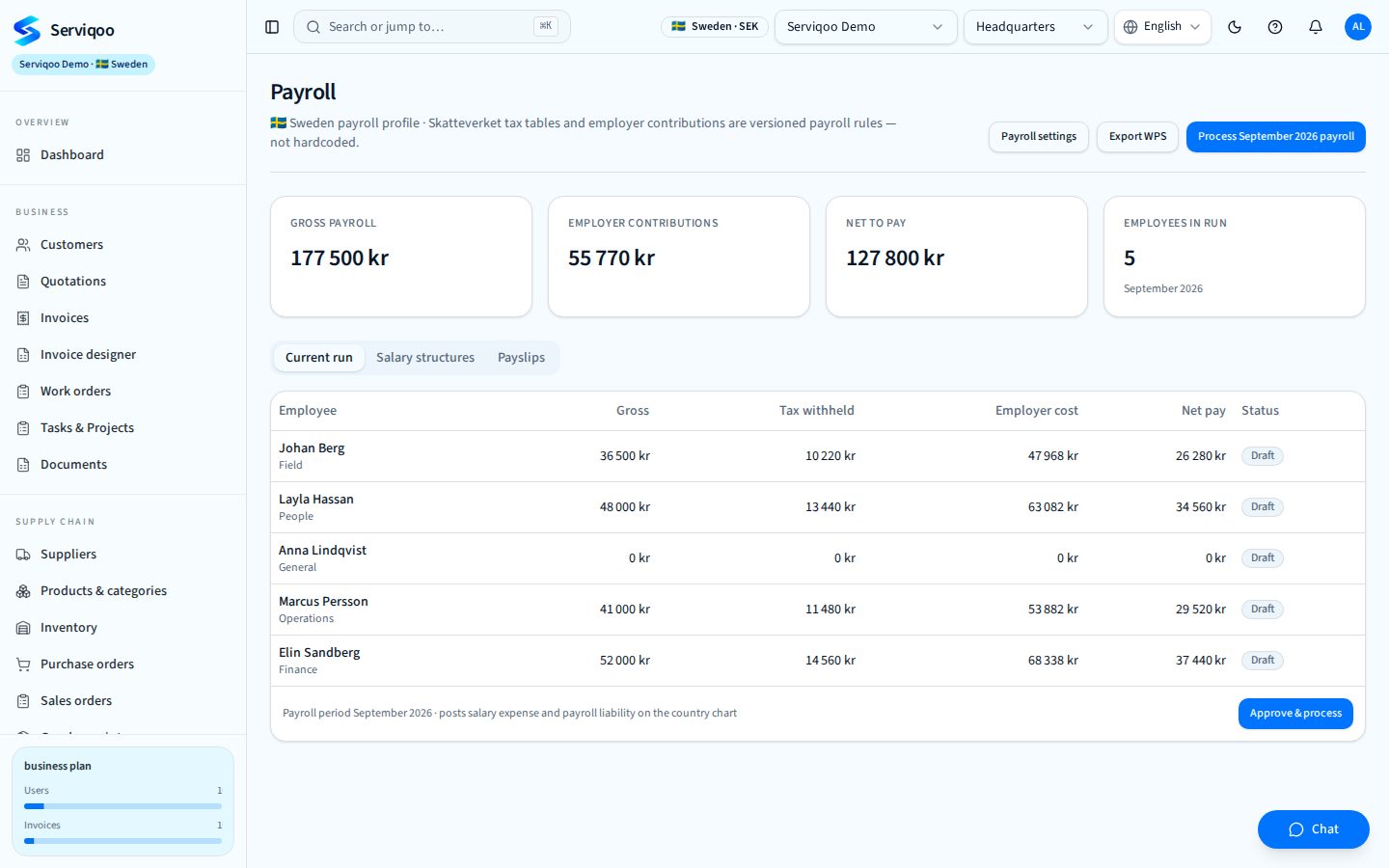Open Dashboard from the sidebar
Image resolution: width=1389 pixels, height=868 pixels.
(x=123, y=155)
